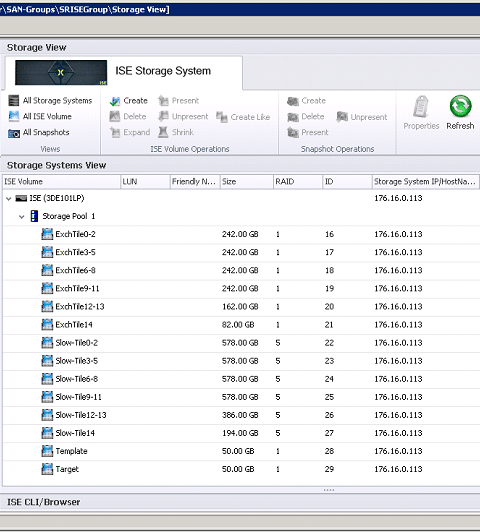Click the panel splitter grip dots
Viewport: 480px width, 532px height.
[329, 490]
